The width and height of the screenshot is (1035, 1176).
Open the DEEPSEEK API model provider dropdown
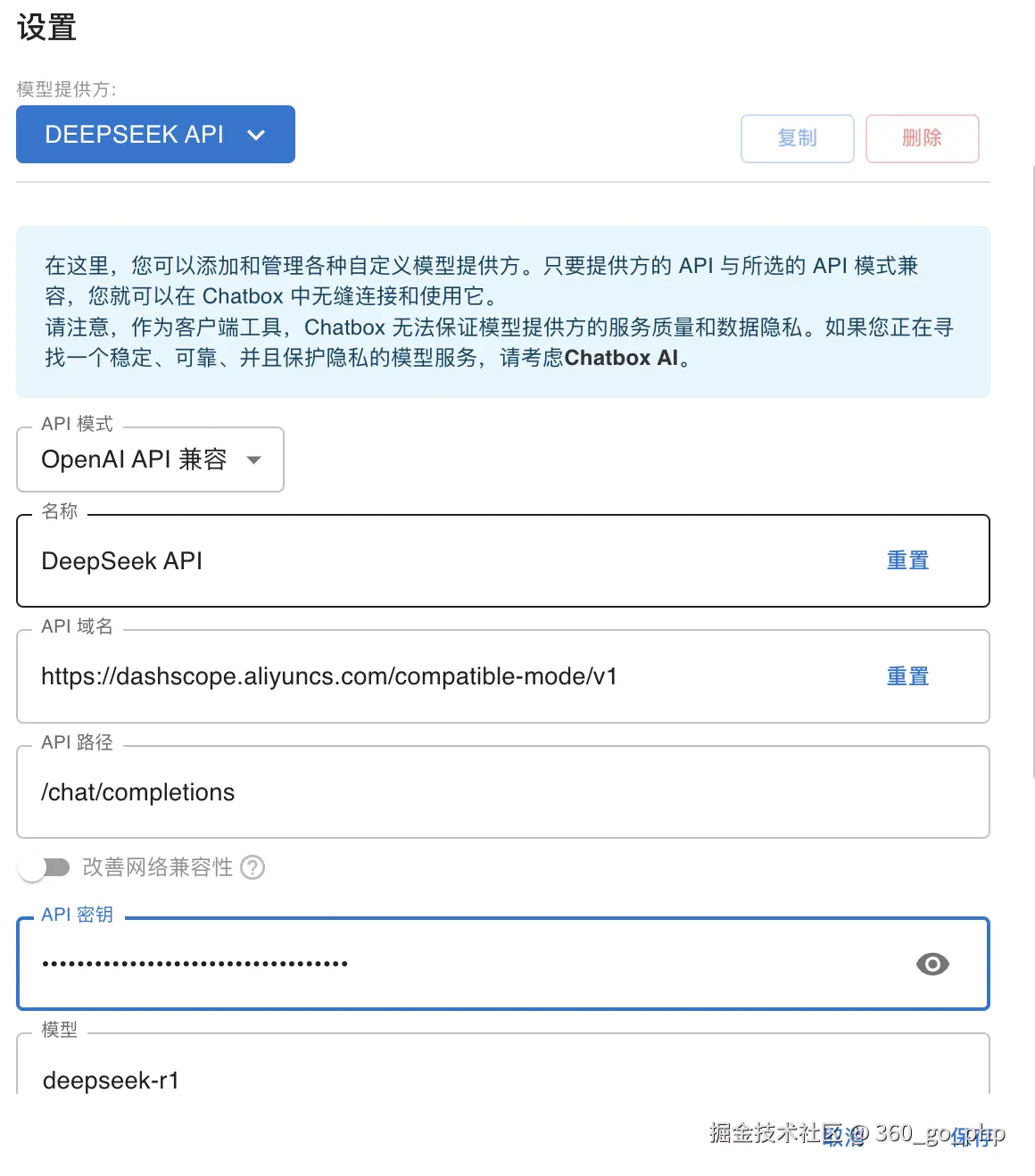(x=155, y=135)
